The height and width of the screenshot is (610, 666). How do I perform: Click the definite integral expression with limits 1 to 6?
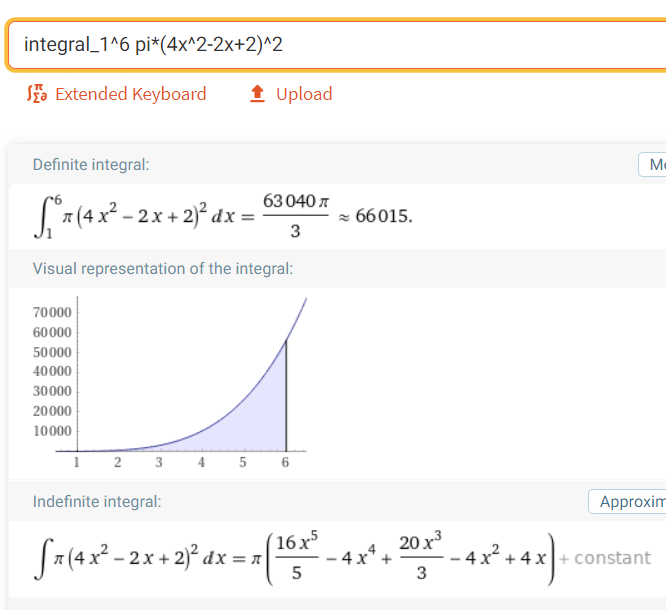pos(134,216)
